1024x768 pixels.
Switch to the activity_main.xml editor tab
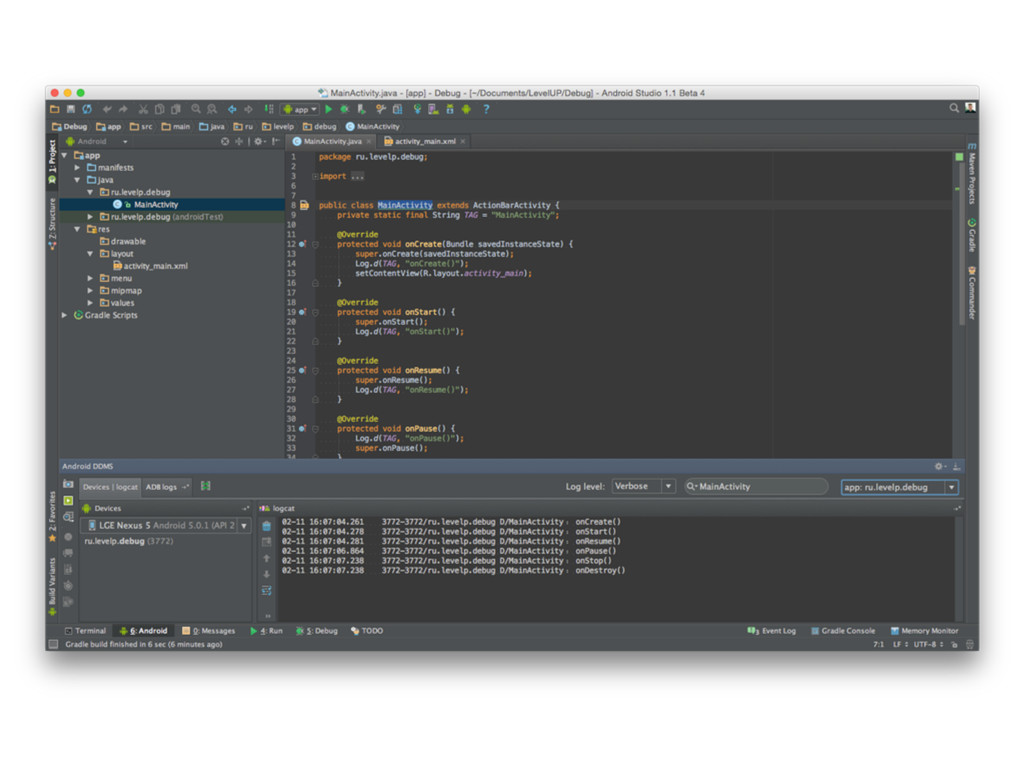(424, 141)
